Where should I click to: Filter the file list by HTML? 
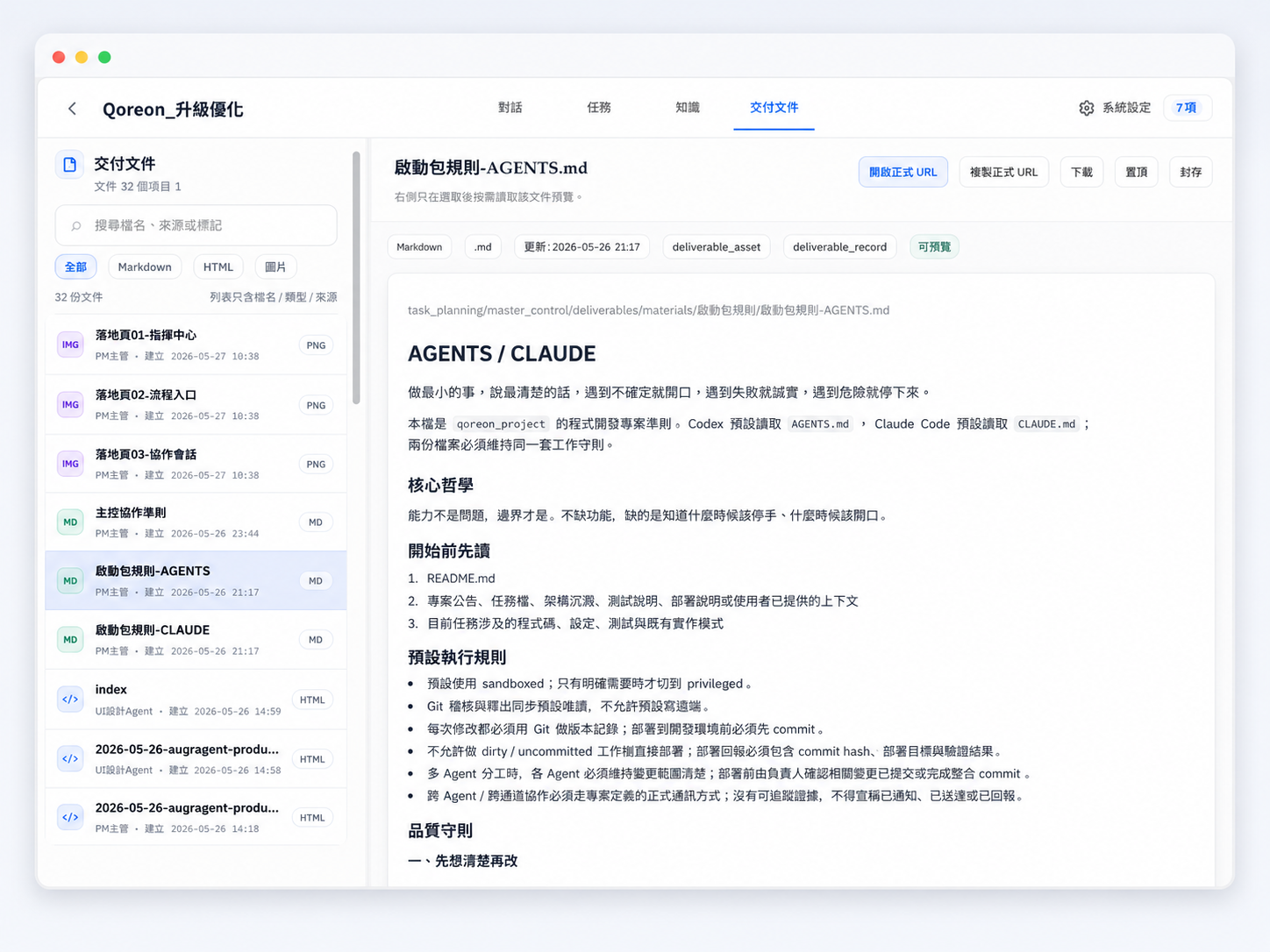coord(218,266)
